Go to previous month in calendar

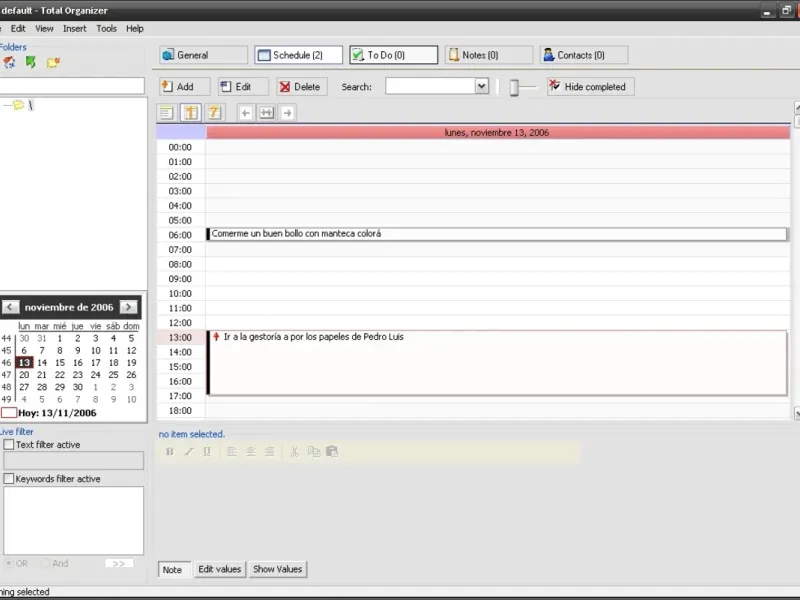pyautogui.click(x=10, y=307)
